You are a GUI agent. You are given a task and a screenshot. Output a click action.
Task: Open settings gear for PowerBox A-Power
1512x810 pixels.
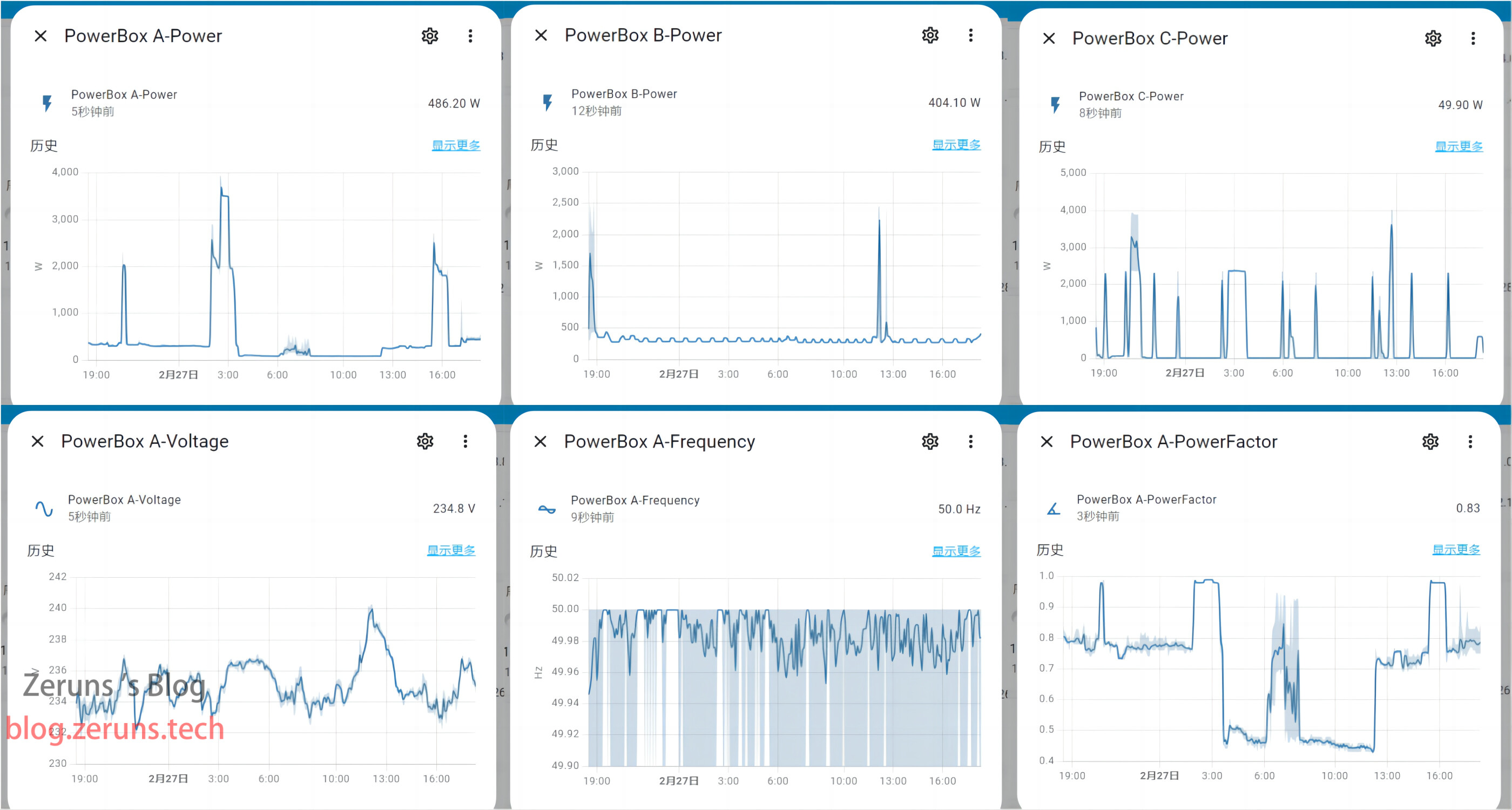click(x=430, y=36)
